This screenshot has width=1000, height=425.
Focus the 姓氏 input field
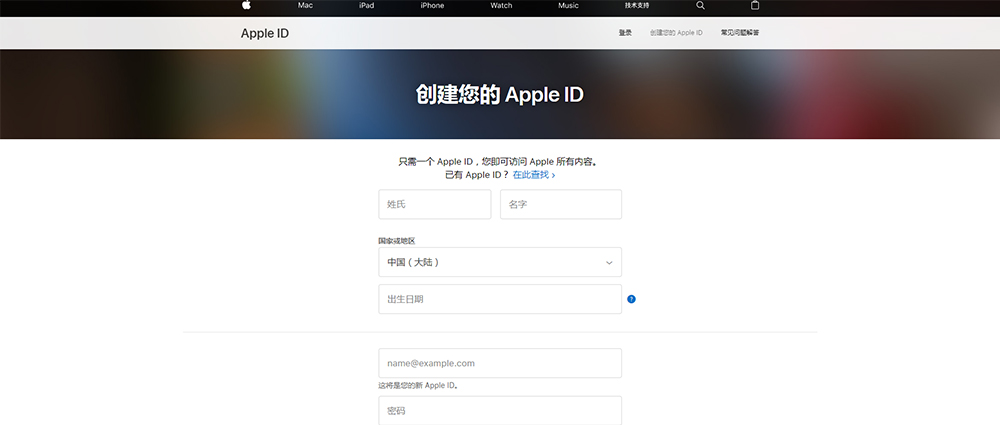point(434,204)
